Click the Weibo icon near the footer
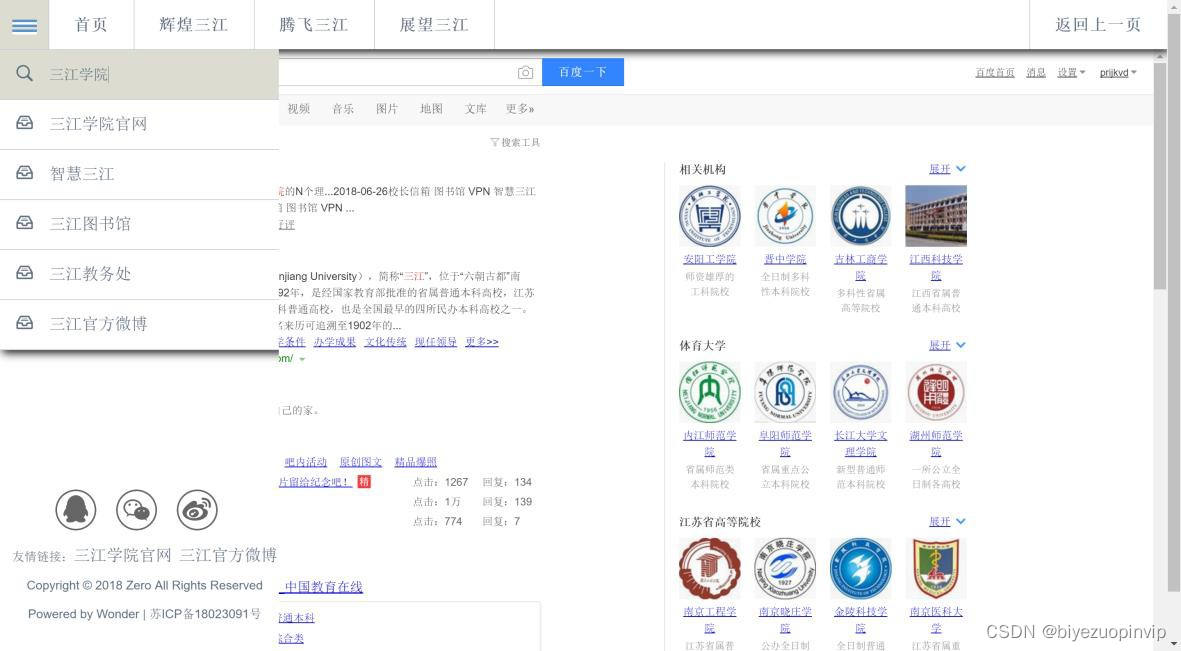Image resolution: width=1181 pixels, height=651 pixels. [197, 510]
